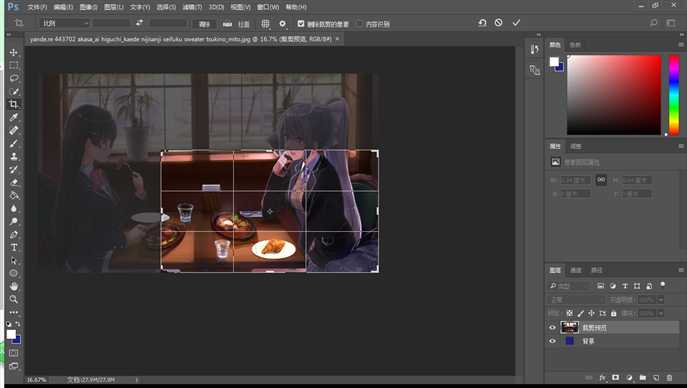Hide the bottom background layer eye icon
Viewport: 687px width, 388px height.
[x=552, y=341]
